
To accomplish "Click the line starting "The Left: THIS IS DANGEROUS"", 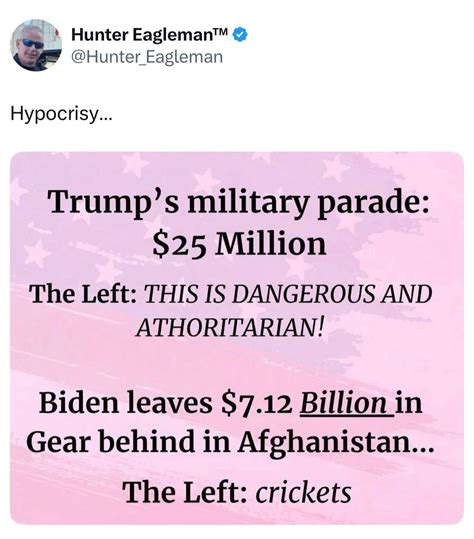I will tap(231, 294).
